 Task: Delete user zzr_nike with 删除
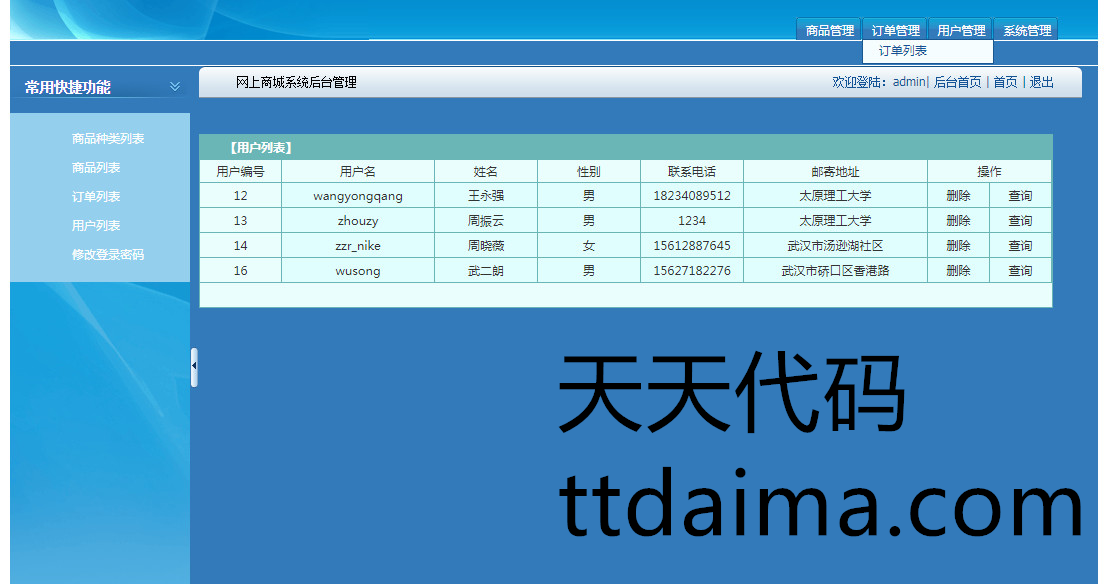[958, 246]
